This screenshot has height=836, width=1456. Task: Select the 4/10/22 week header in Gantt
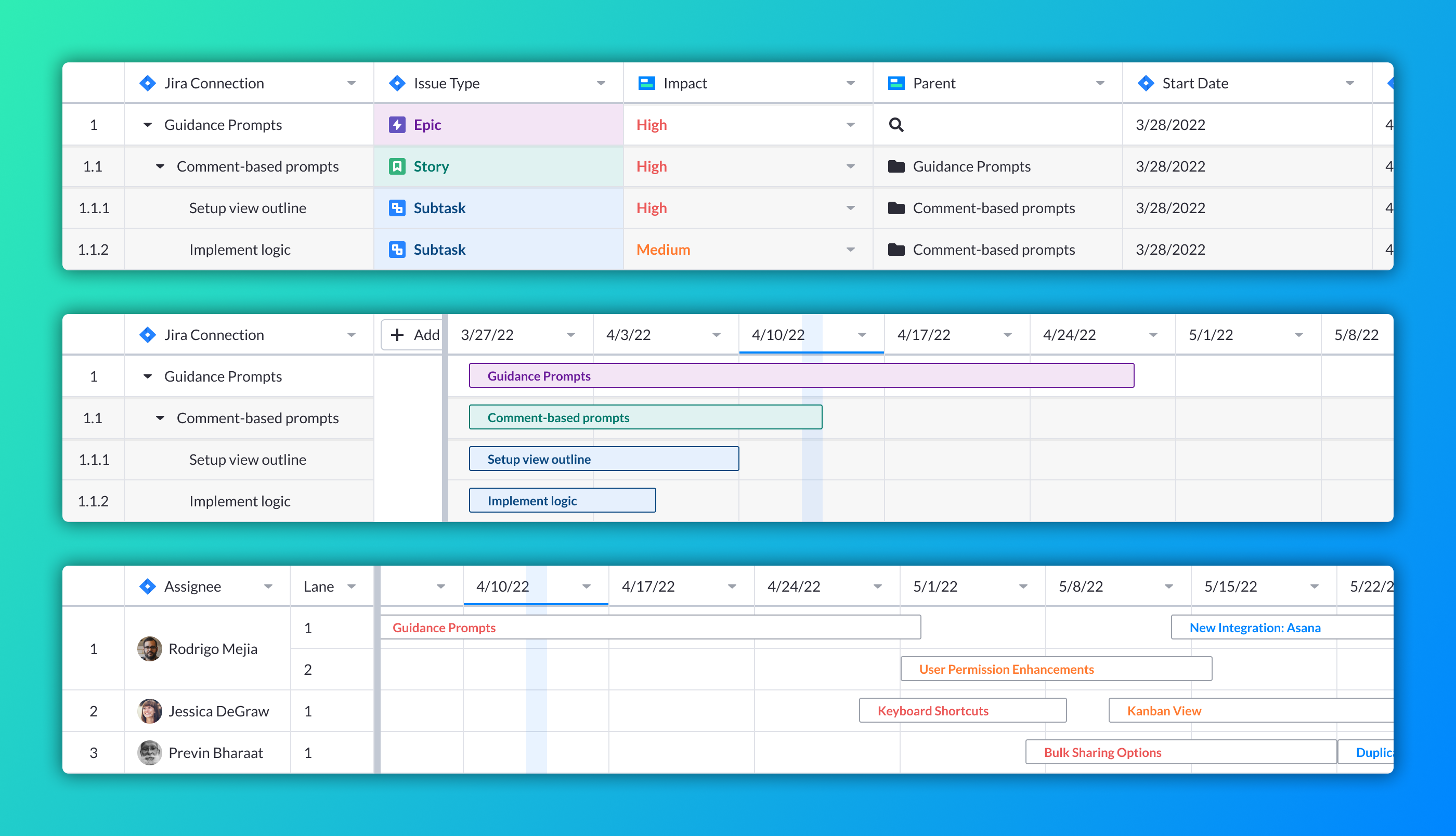(778, 335)
